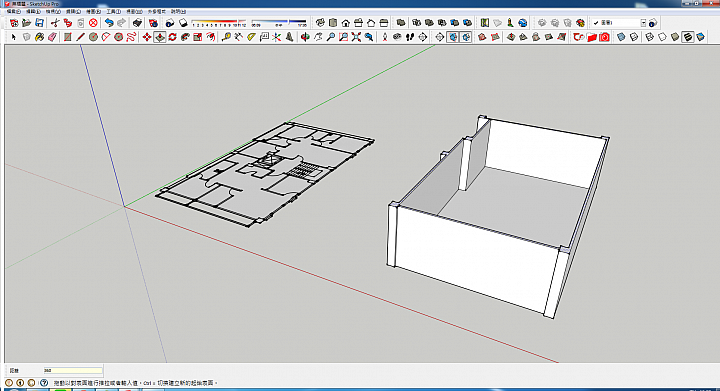Select the Line pencil tool

click(80, 37)
